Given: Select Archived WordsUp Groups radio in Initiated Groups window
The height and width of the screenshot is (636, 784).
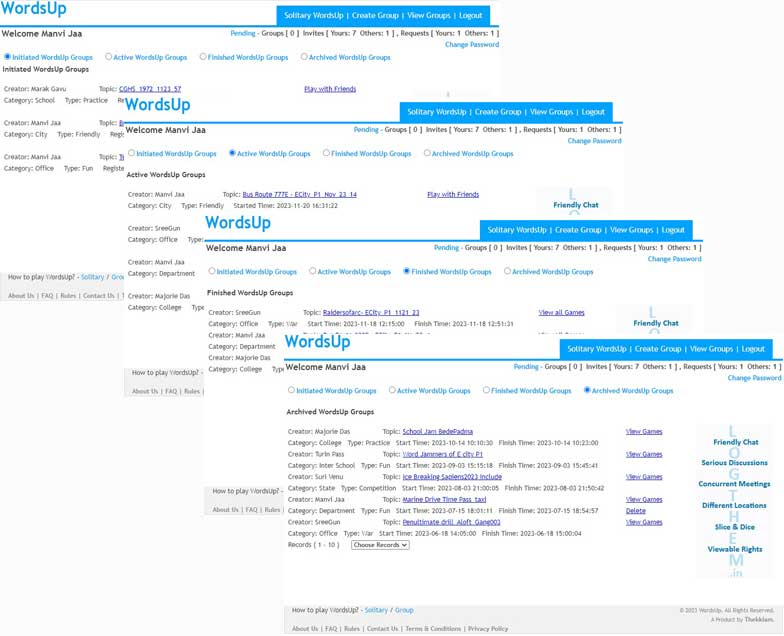Looking at the screenshot, I should 304,57.
